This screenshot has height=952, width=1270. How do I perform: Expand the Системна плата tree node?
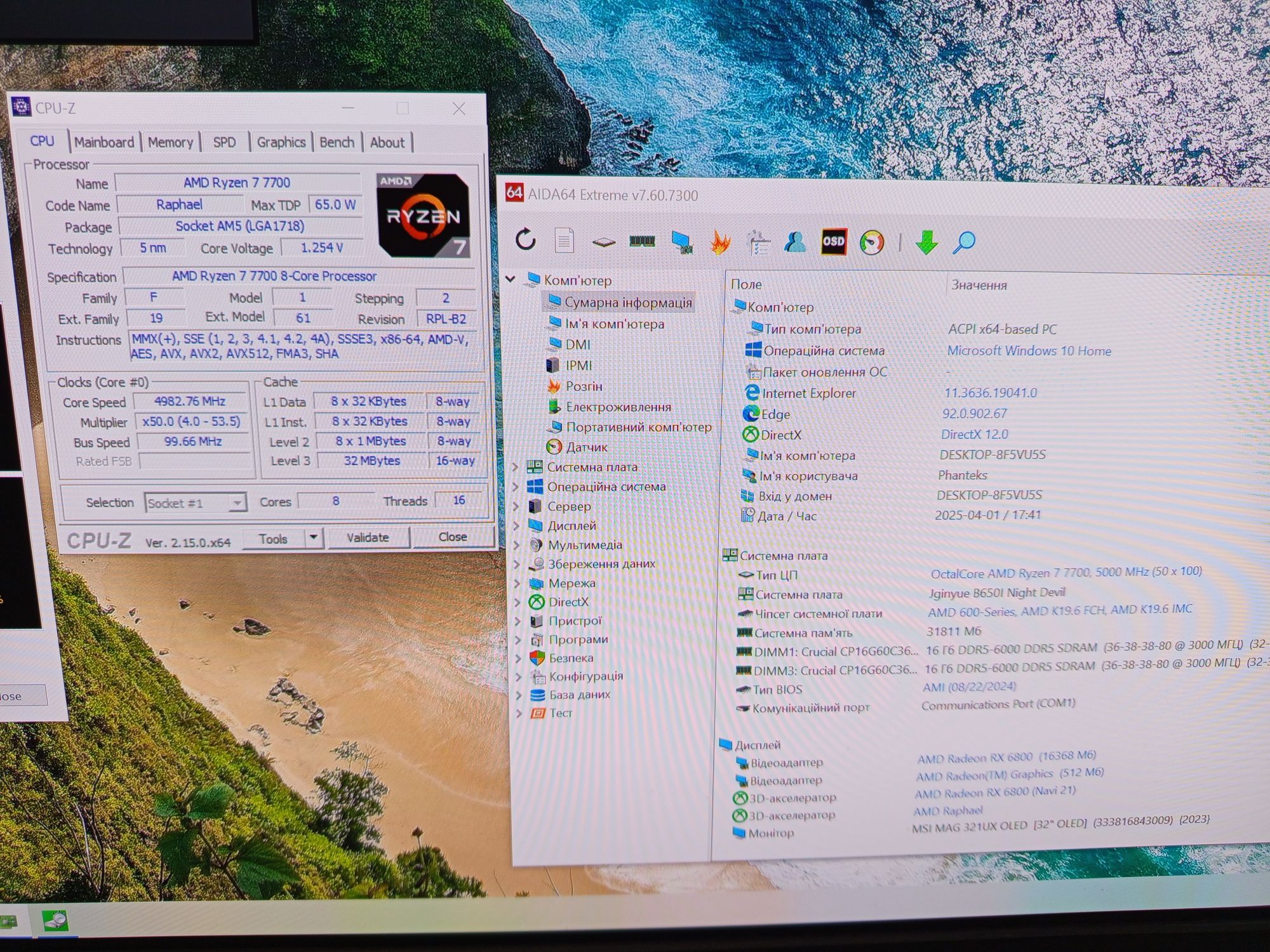(x=516, y=467)
